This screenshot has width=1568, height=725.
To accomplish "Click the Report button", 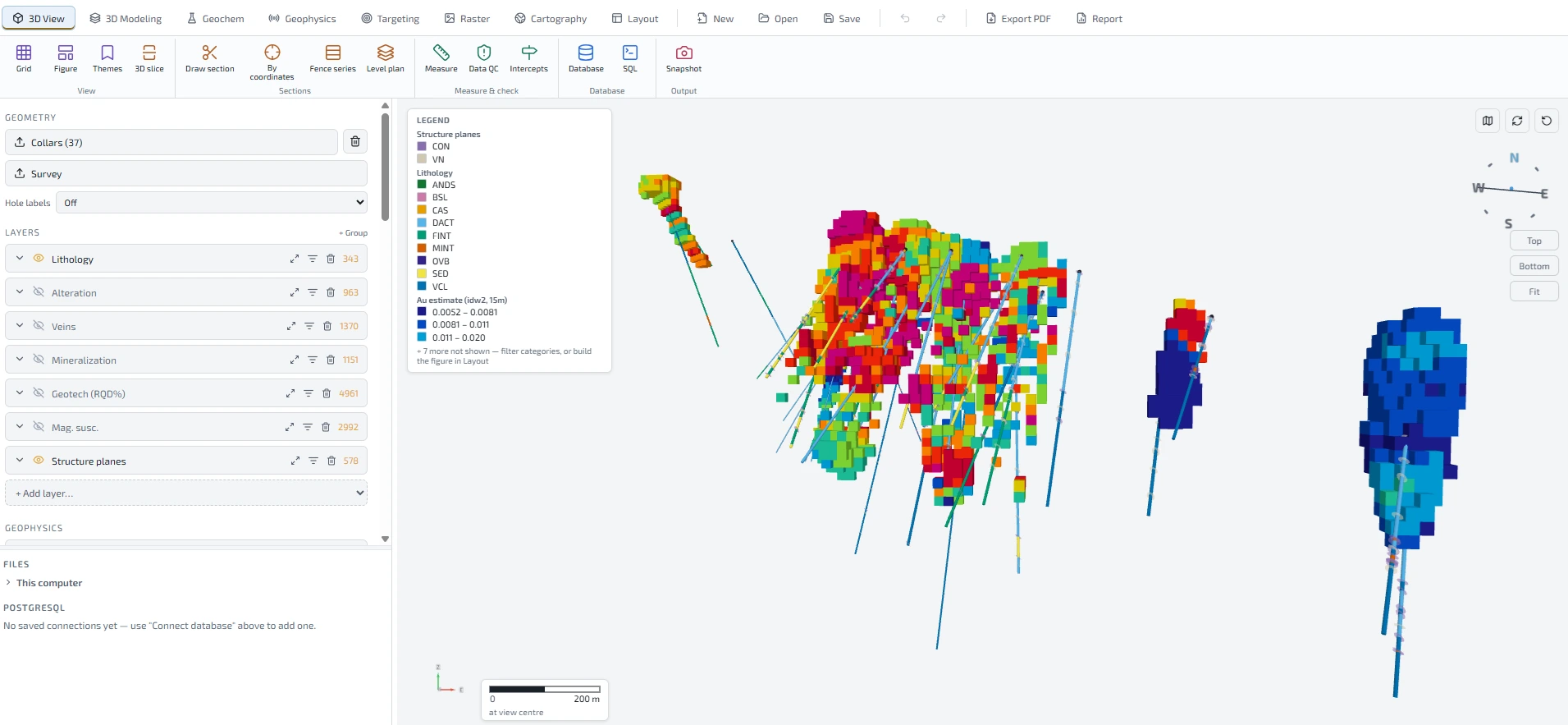I will (1099, 18).
